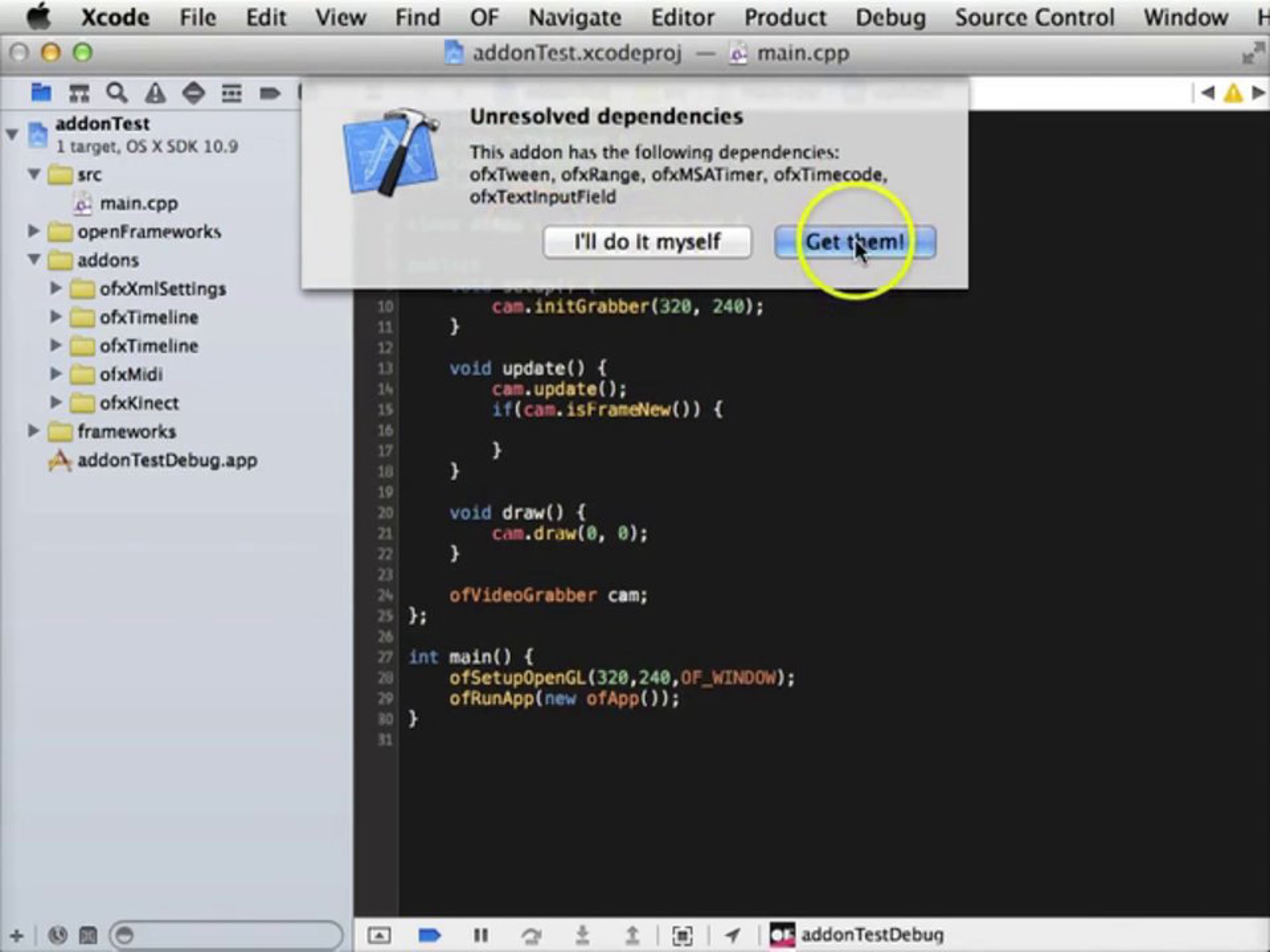Collapse the src folder
1270x952 pixels.
34,173
